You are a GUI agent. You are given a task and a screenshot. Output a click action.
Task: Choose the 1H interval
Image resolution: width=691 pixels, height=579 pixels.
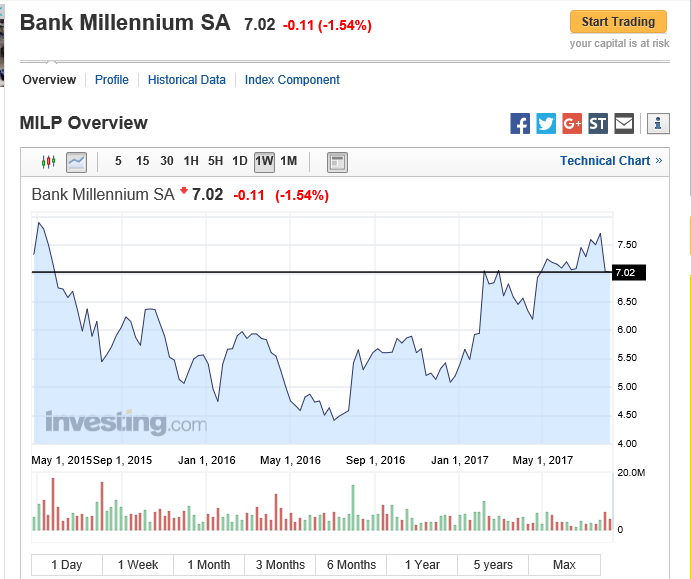pos(191,161)
